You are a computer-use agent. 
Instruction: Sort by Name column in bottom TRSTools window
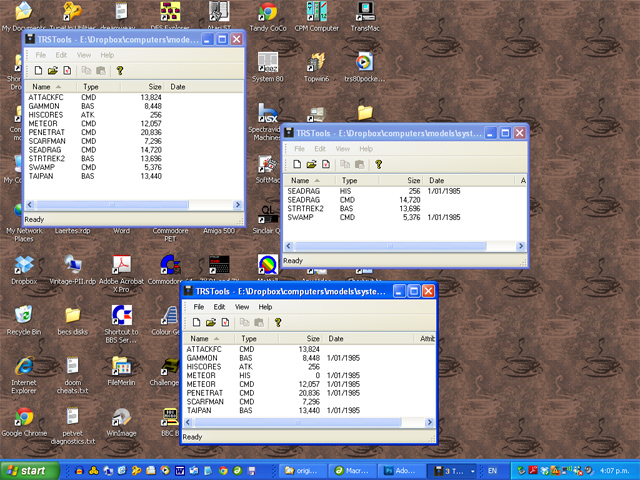[209, 339]
